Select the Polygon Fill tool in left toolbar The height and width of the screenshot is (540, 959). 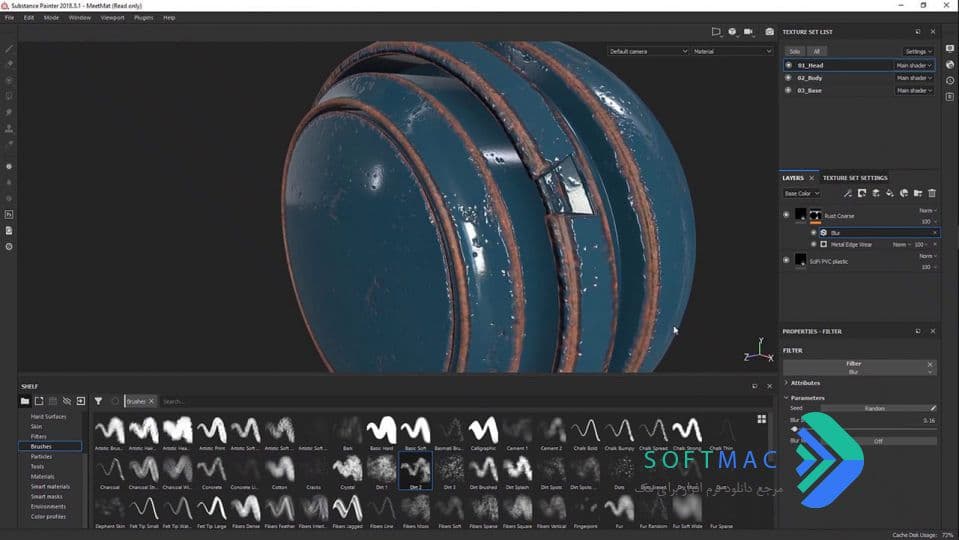click(9, 96)
